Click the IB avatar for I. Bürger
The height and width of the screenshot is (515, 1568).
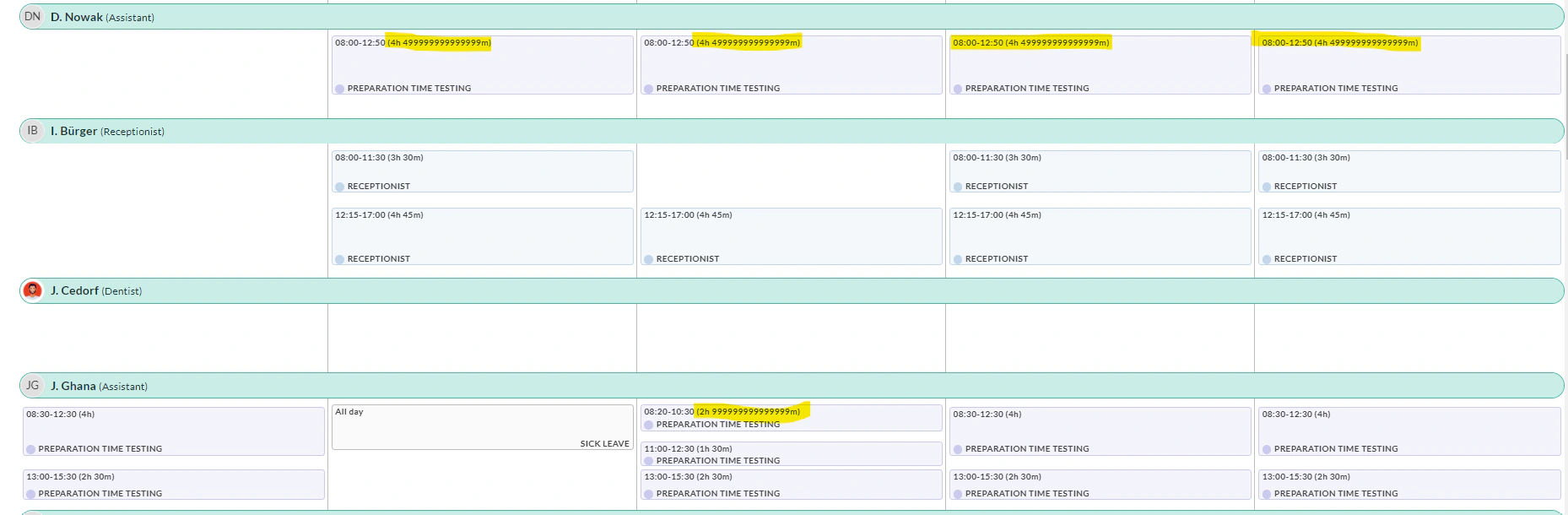[32, 131]
